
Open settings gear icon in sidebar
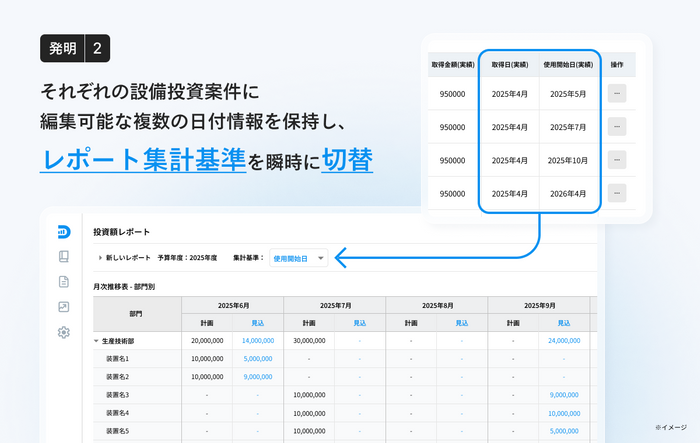(63, 332)
